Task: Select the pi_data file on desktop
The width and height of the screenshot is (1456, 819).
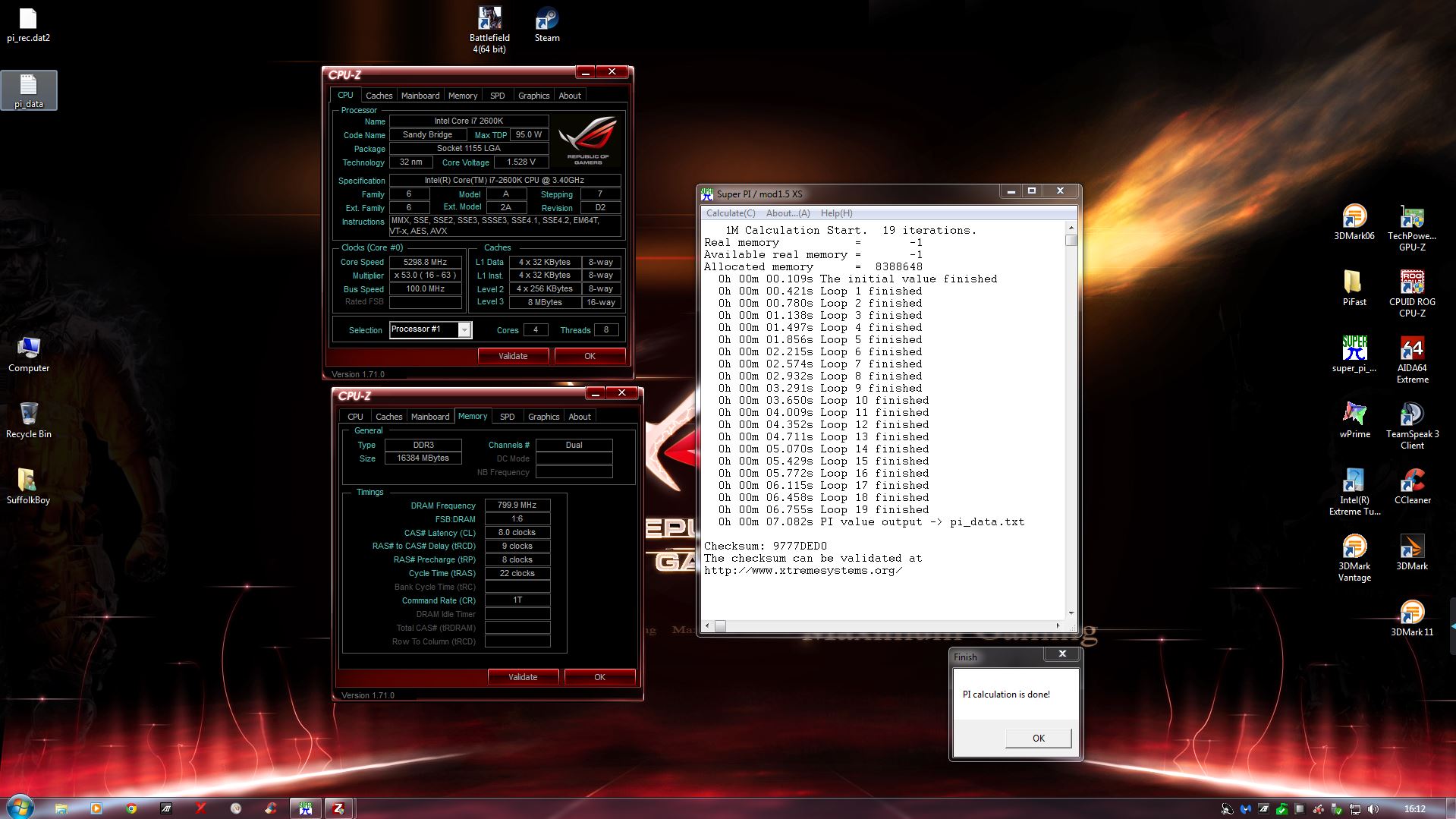Action: (x=28, y=90)
